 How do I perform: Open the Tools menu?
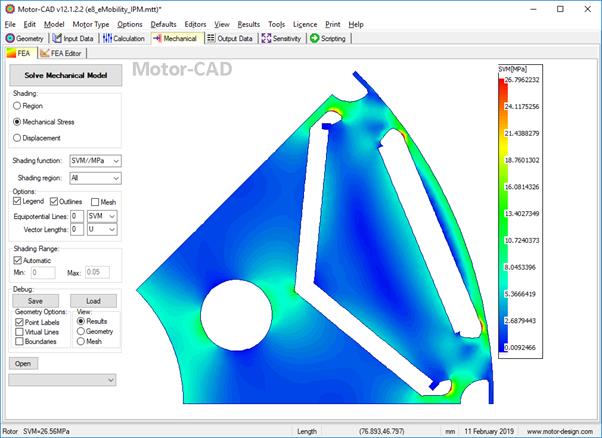pyautogui.click(x=276, y=24)
